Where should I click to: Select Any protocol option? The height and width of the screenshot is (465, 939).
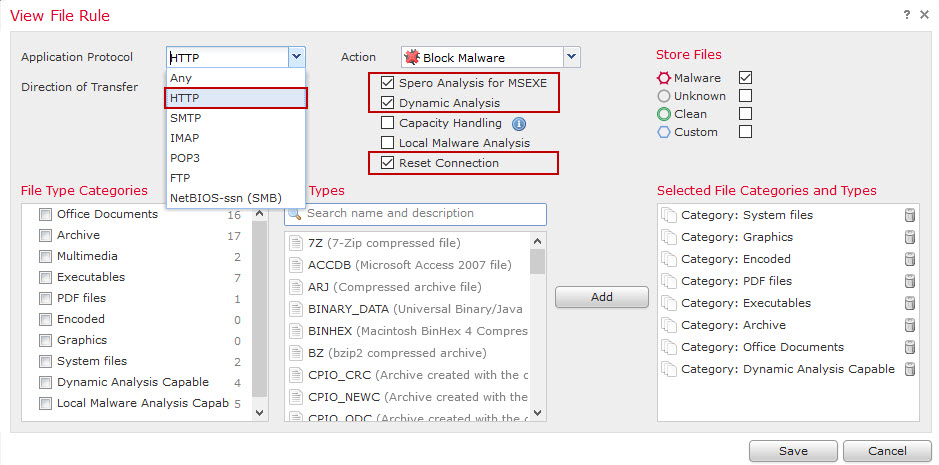[x=236, y=78]
